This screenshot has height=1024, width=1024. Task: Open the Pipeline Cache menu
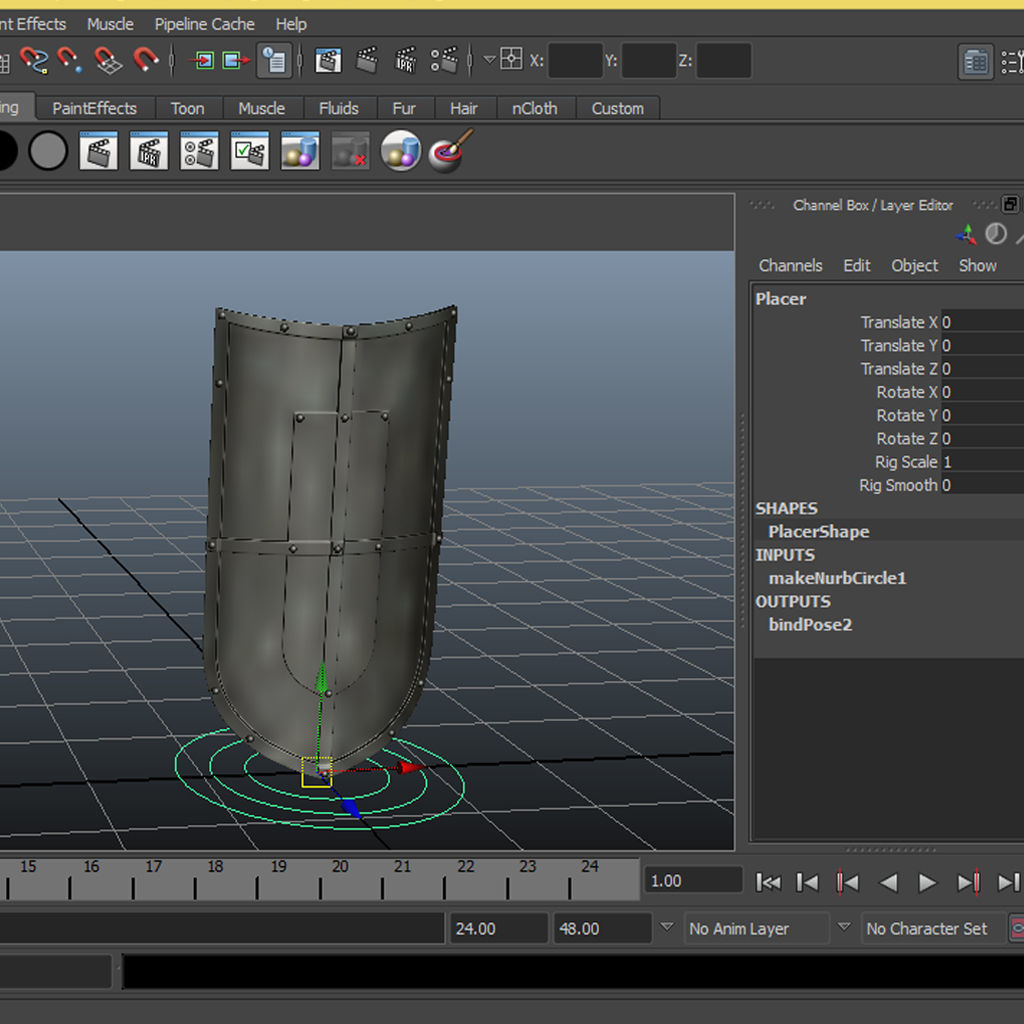pyautogui.click(x=204, y=24)
